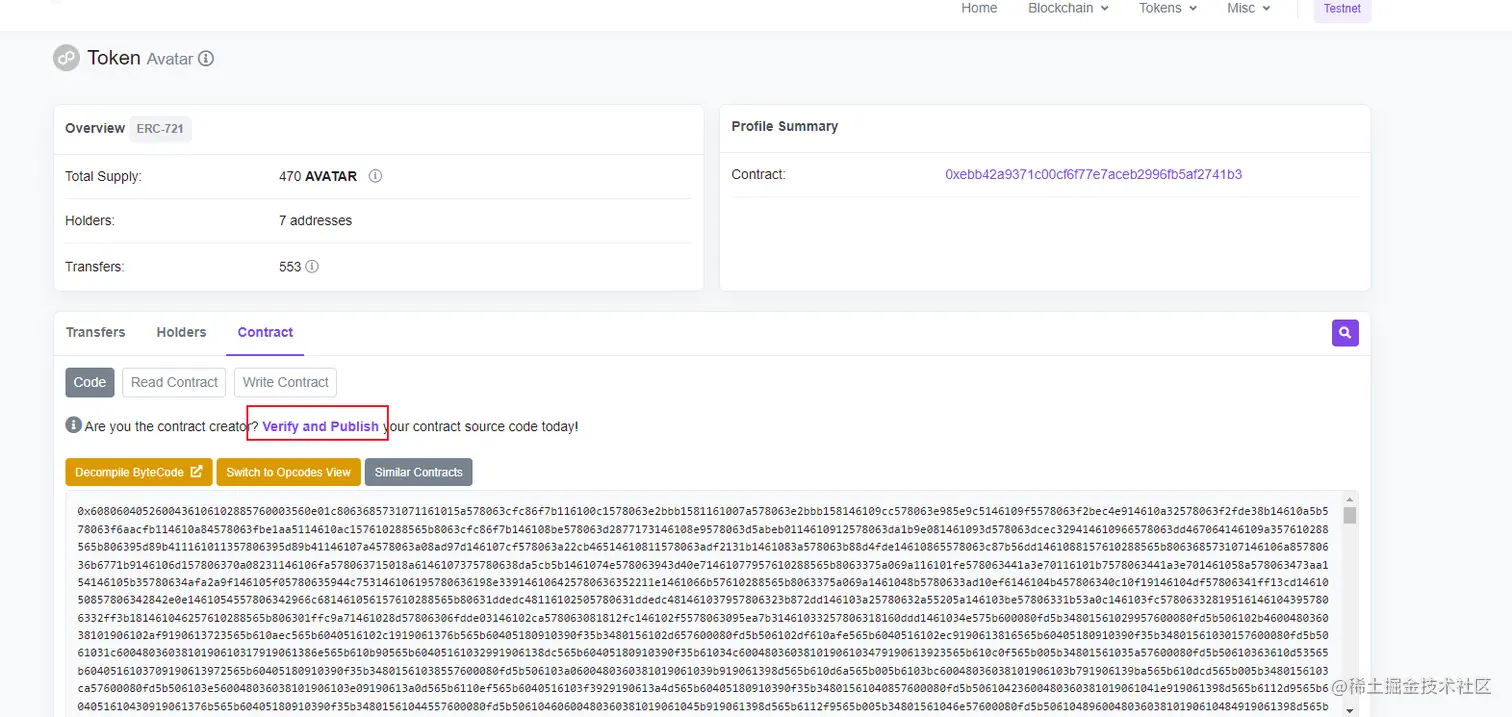Click the '7 addresses' holders value

coord(315,220)
